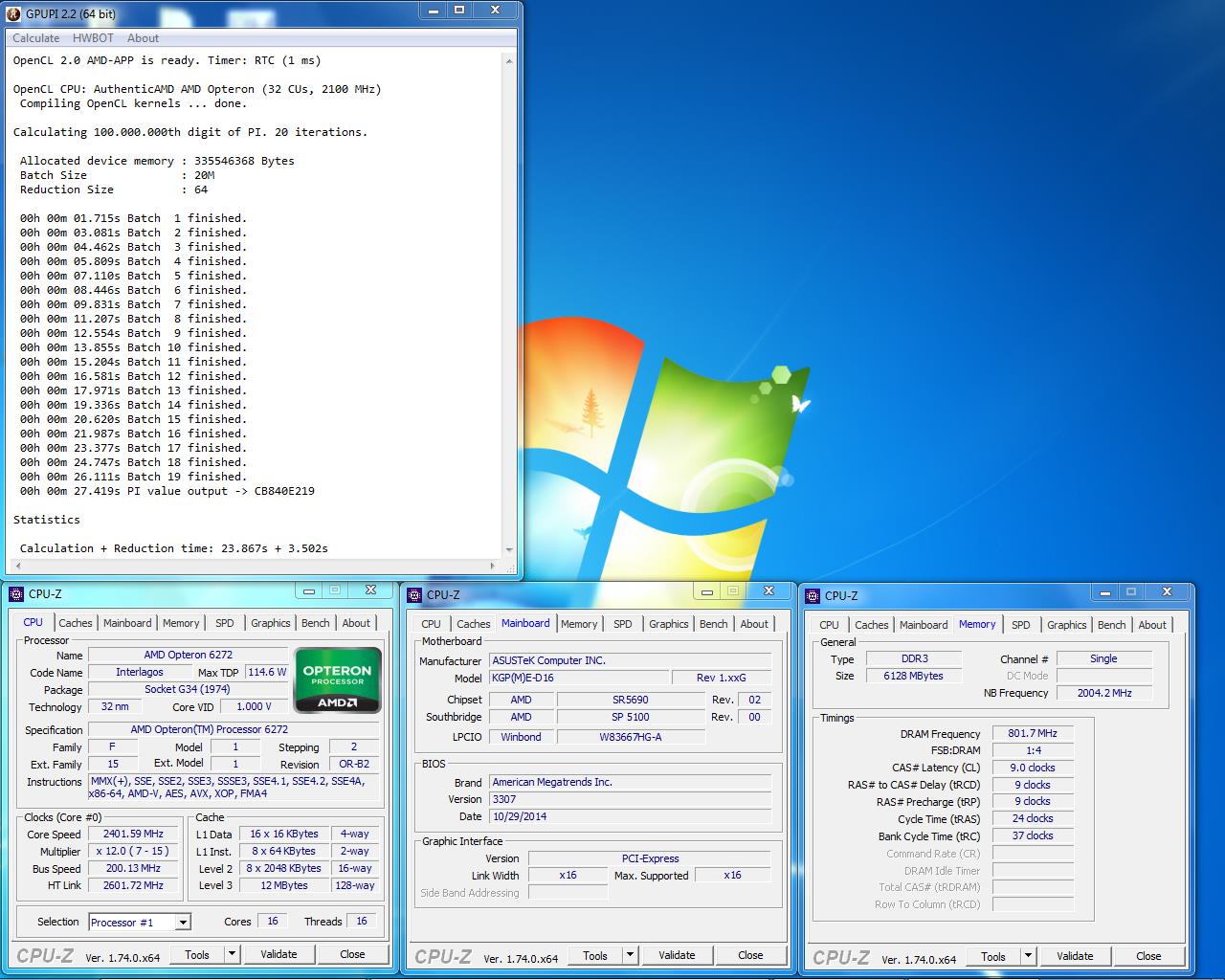This screenshot has width=1225, height=980.
Task: Select Graphics tab in Memory window
Action: [1067, 625]
